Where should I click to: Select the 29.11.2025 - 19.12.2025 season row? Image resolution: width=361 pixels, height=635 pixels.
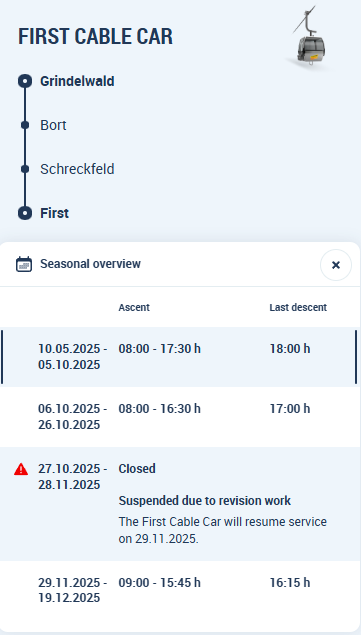click(180, 591)
